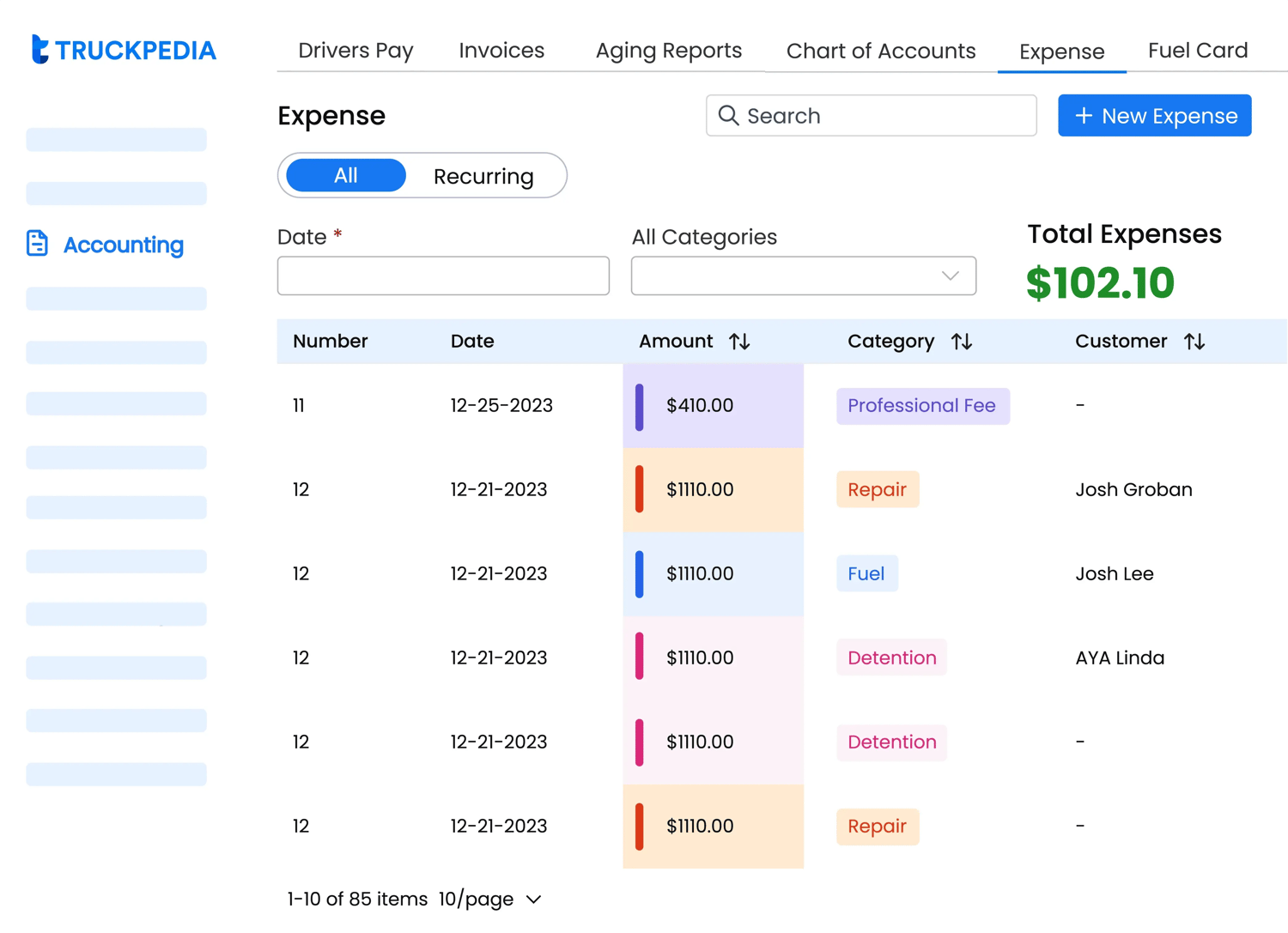
Task: Click the purple color bar beside $410.00
Action: click(x=639, y=405)
